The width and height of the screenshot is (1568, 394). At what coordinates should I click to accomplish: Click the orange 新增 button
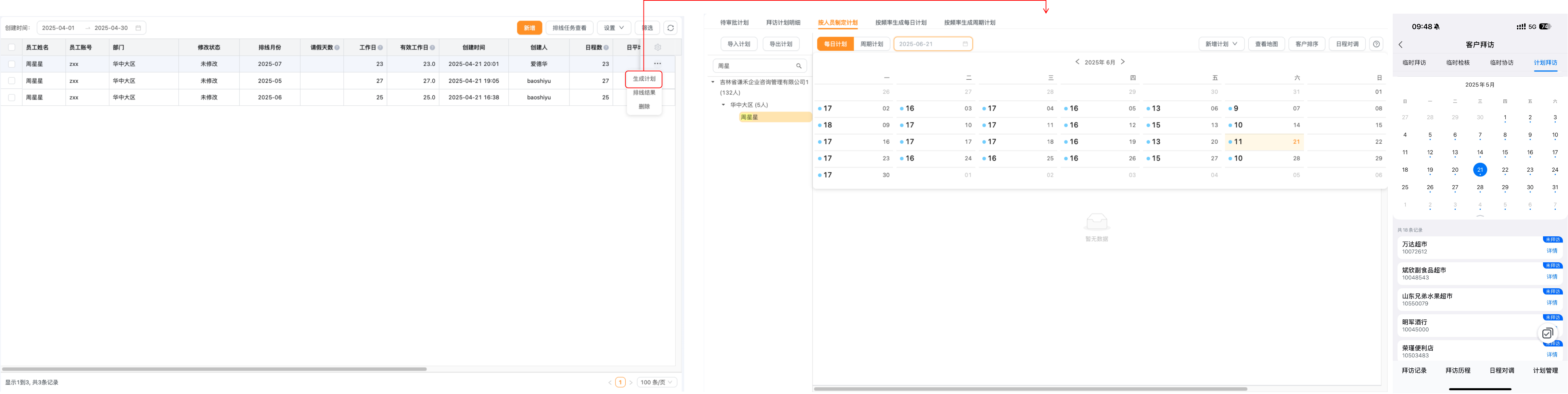coord(530,28)
